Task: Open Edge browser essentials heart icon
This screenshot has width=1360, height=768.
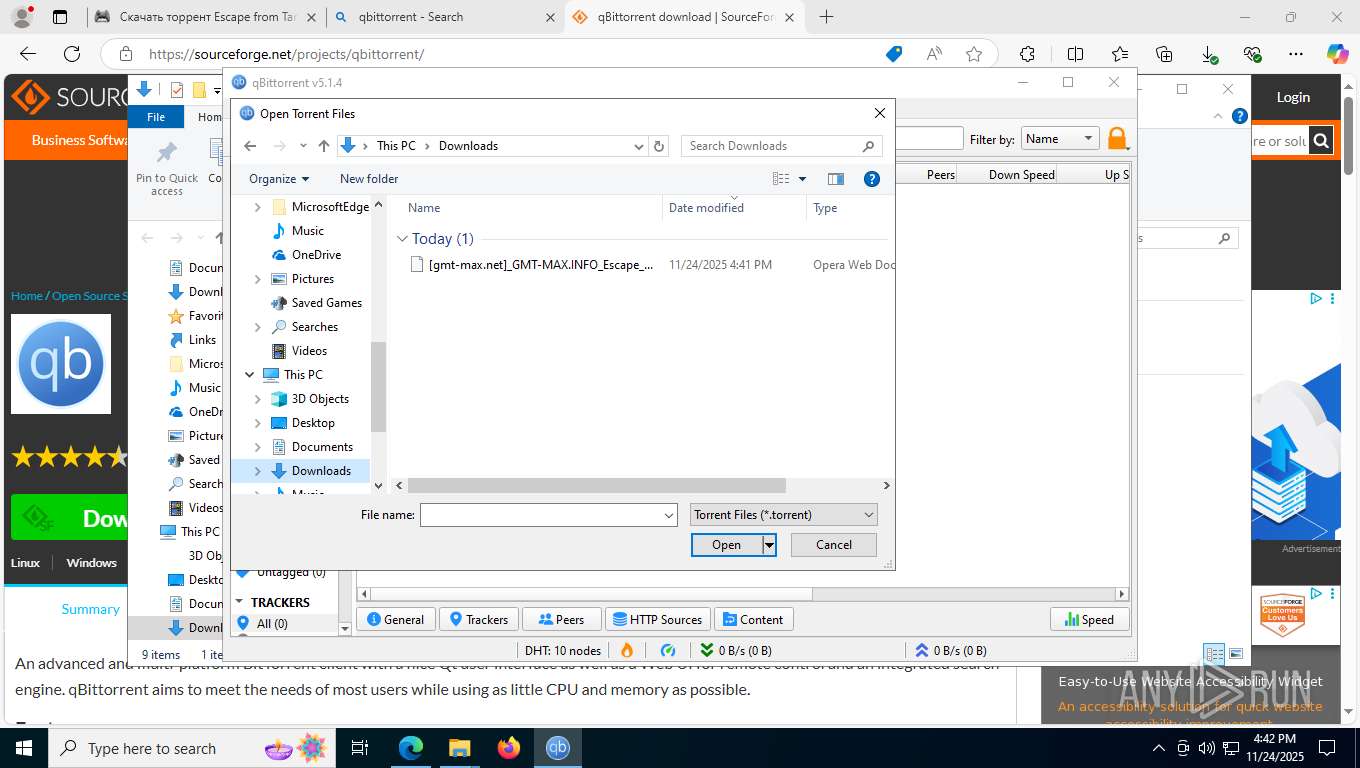Action: pos(1252,54)
